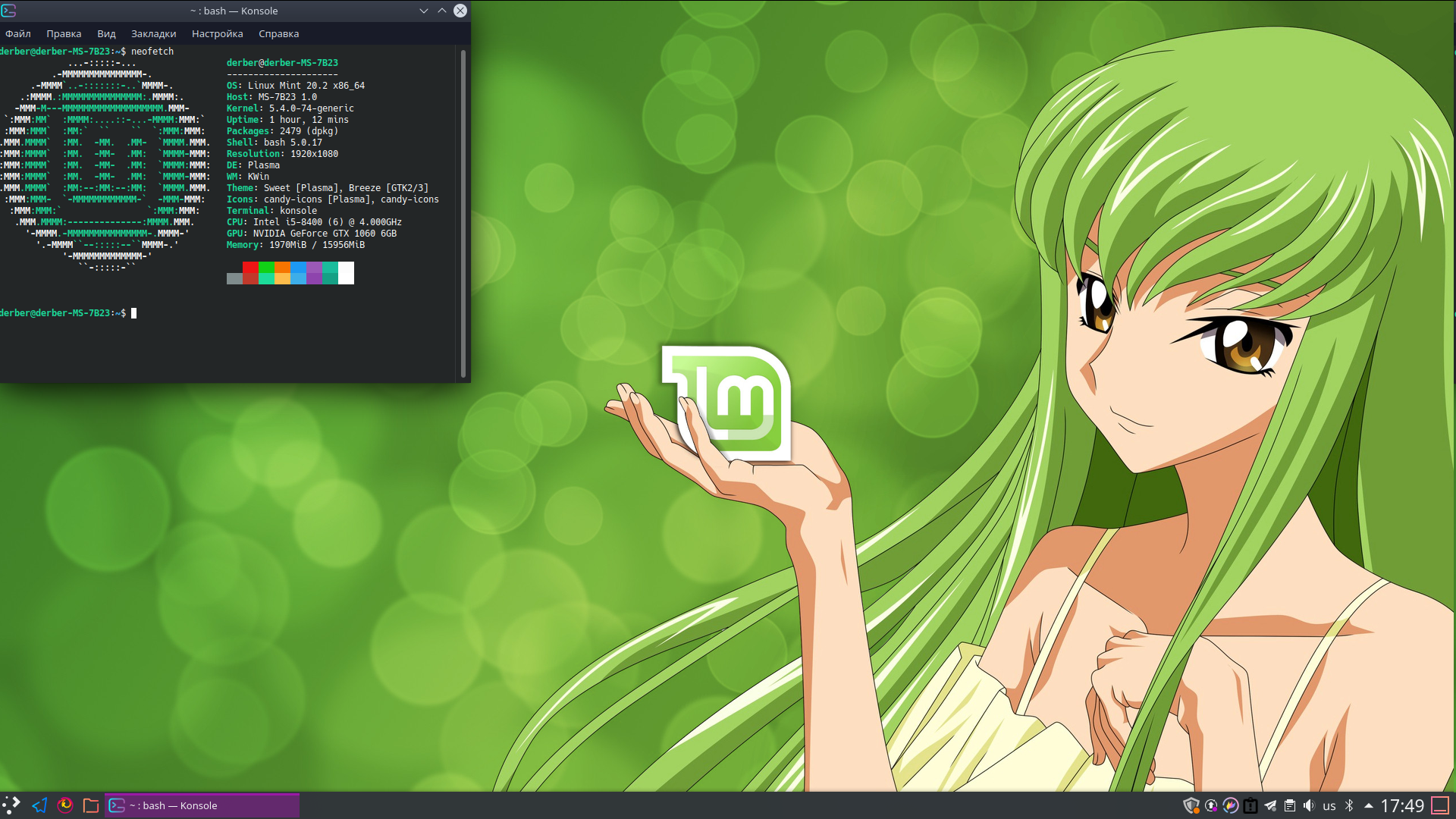The image size is (1456, 819).
Task: Expand hidden system tray icons arrow
Action: pyautogui.click(x=1369, y=805)
